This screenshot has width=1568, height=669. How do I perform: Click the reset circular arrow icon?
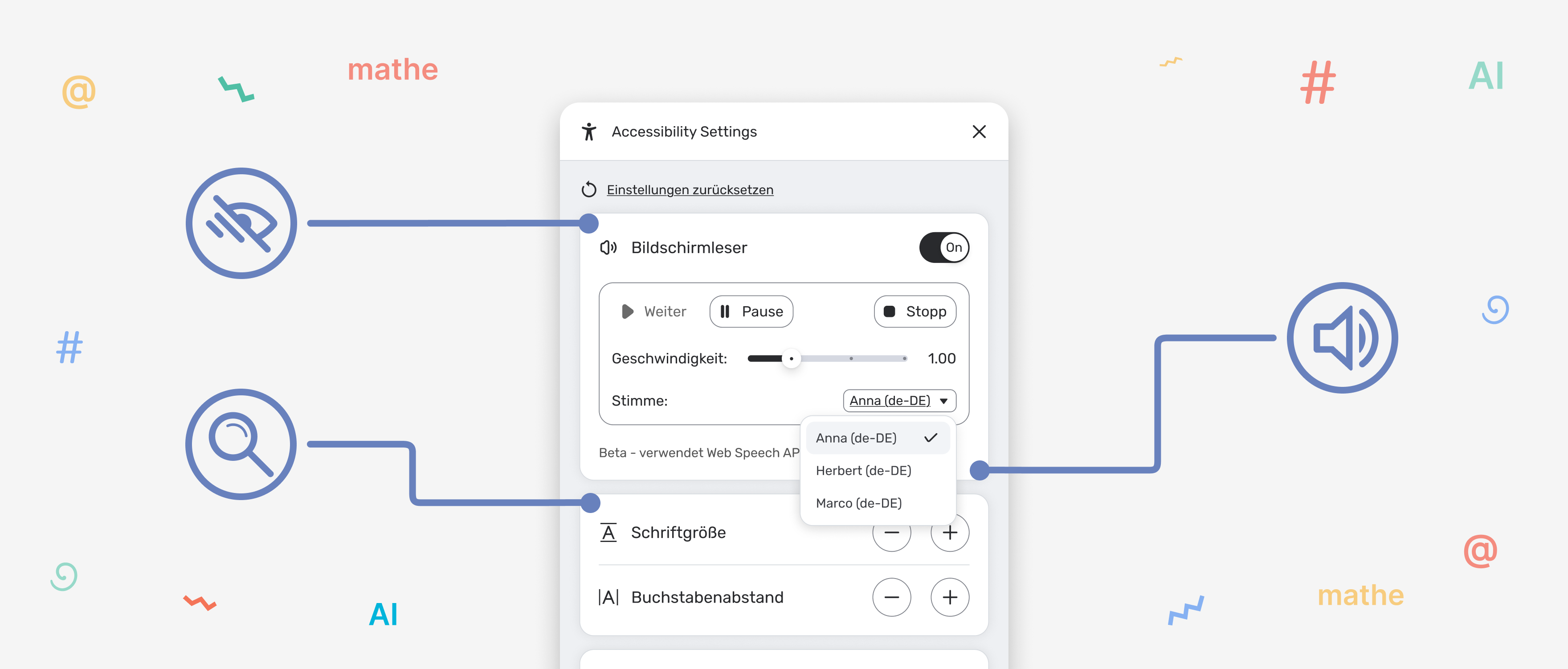tap(588, 189)
